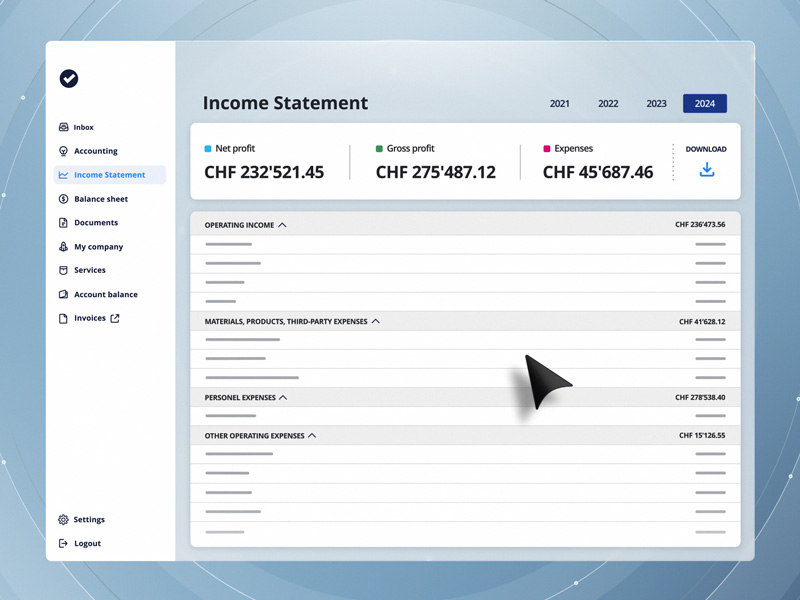Open the Income Statement menu item
Screen dimensions: 800x600
[109, 175]
